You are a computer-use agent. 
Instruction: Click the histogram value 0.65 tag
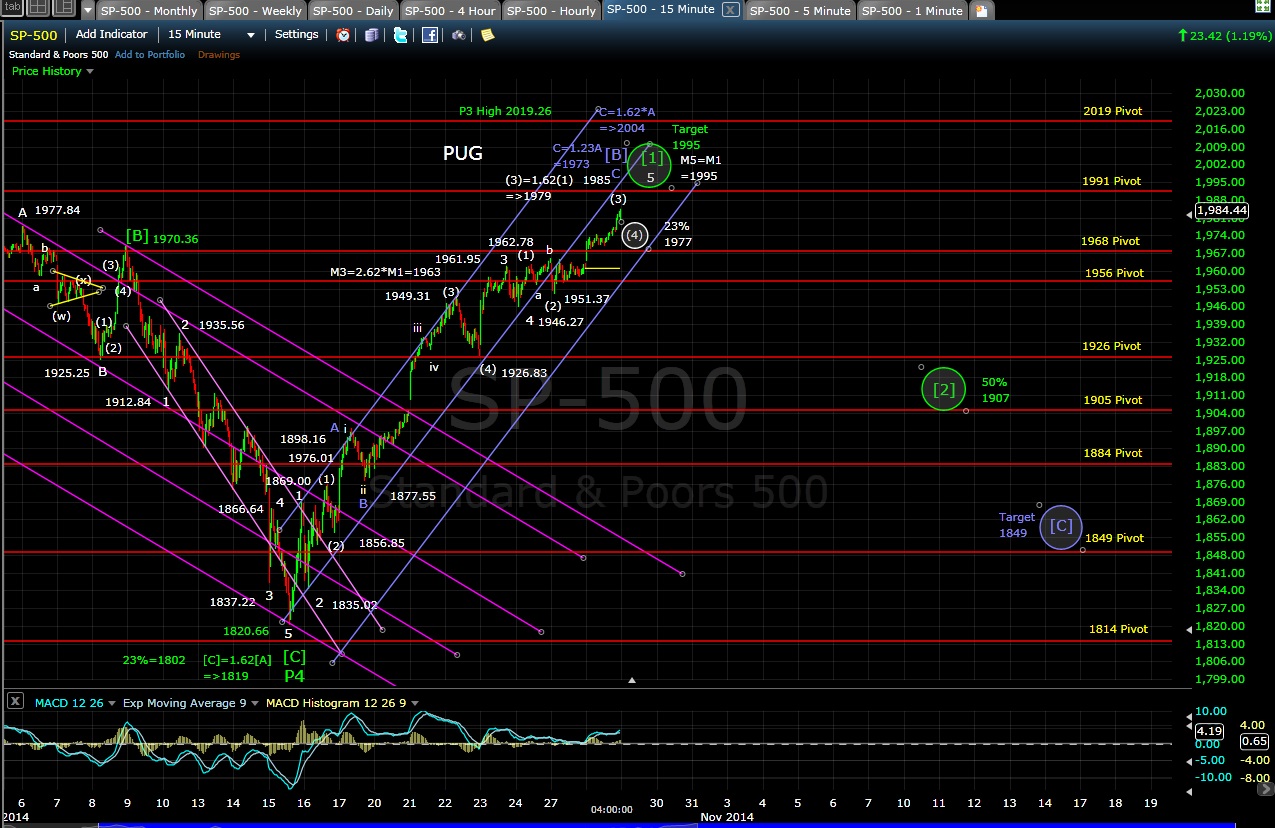coord(1253,741)
